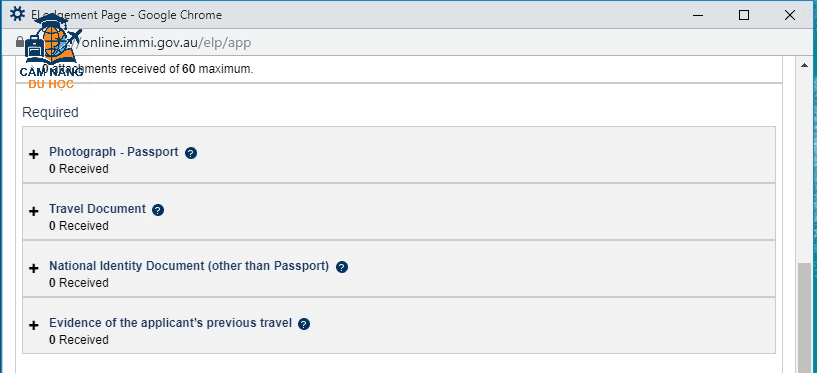The image size is (817, 373).
Task: View help for Evidence of previous travel
Action: [x=304, y=324]
